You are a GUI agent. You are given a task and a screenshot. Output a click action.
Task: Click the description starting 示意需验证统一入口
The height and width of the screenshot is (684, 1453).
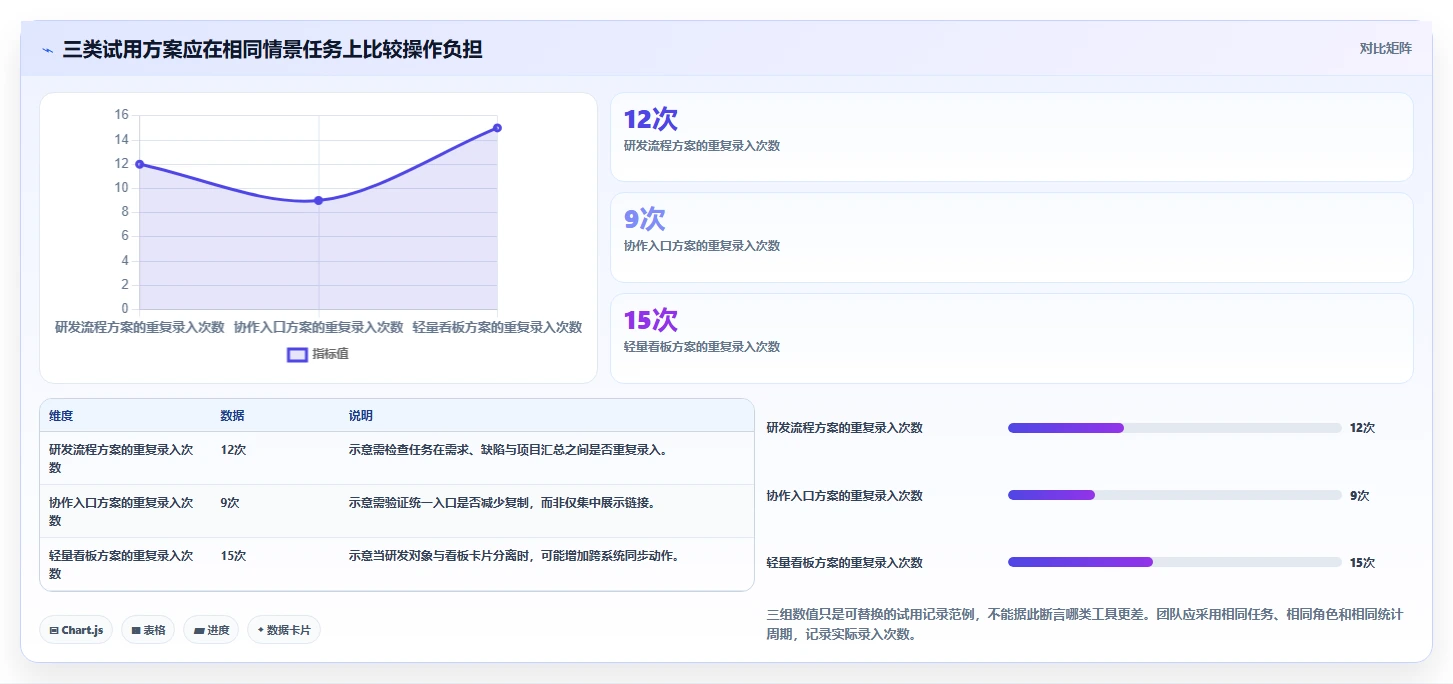502,503
